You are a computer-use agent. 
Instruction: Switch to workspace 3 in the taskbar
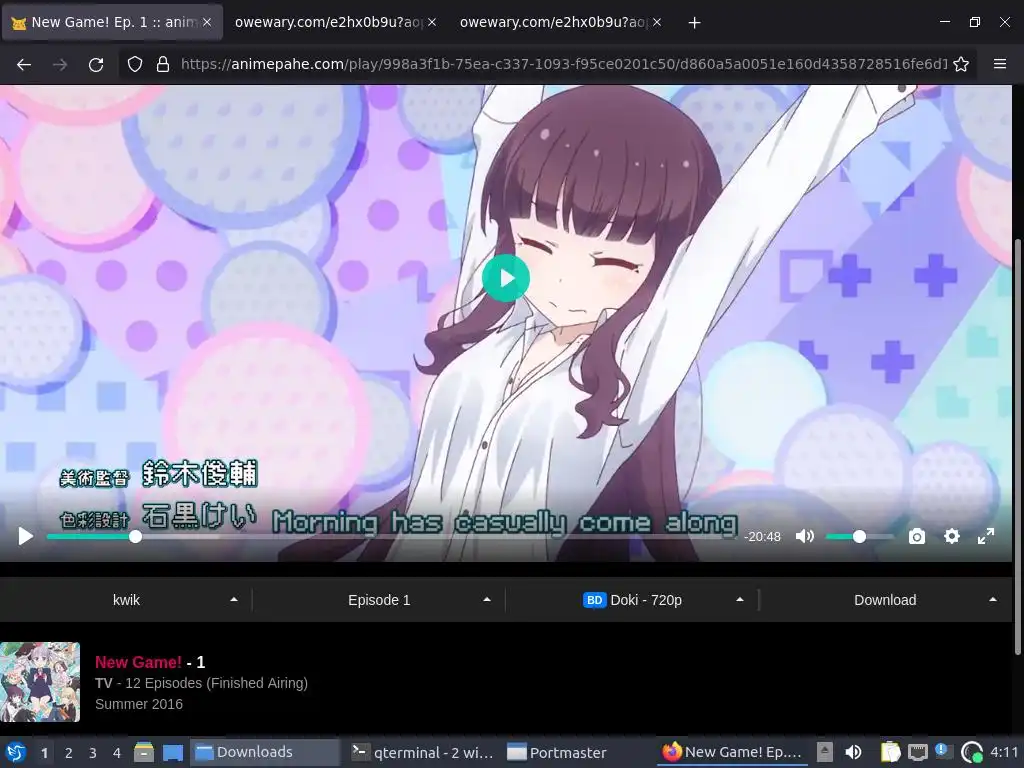[93, 753]
